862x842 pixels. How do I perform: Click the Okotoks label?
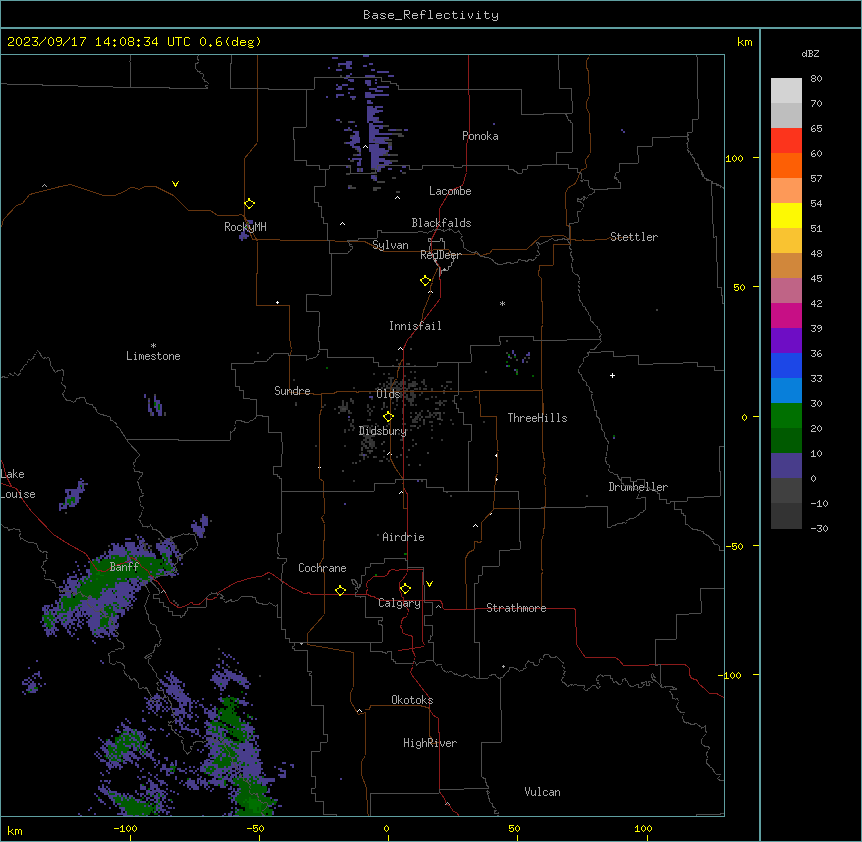pos(412,700)
